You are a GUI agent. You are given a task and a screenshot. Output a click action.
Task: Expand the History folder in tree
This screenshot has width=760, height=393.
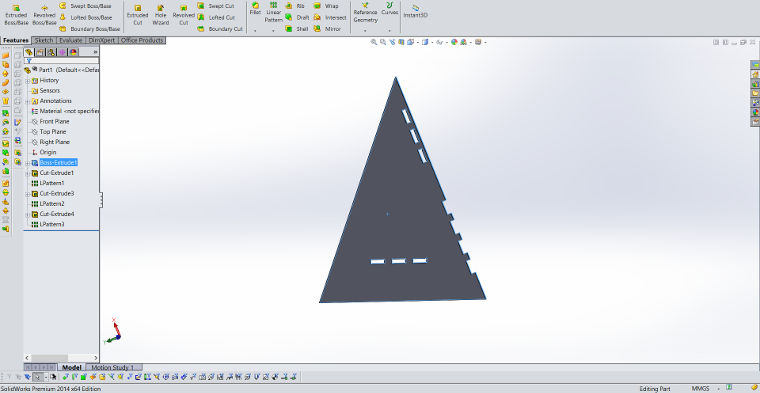(28, 81)
